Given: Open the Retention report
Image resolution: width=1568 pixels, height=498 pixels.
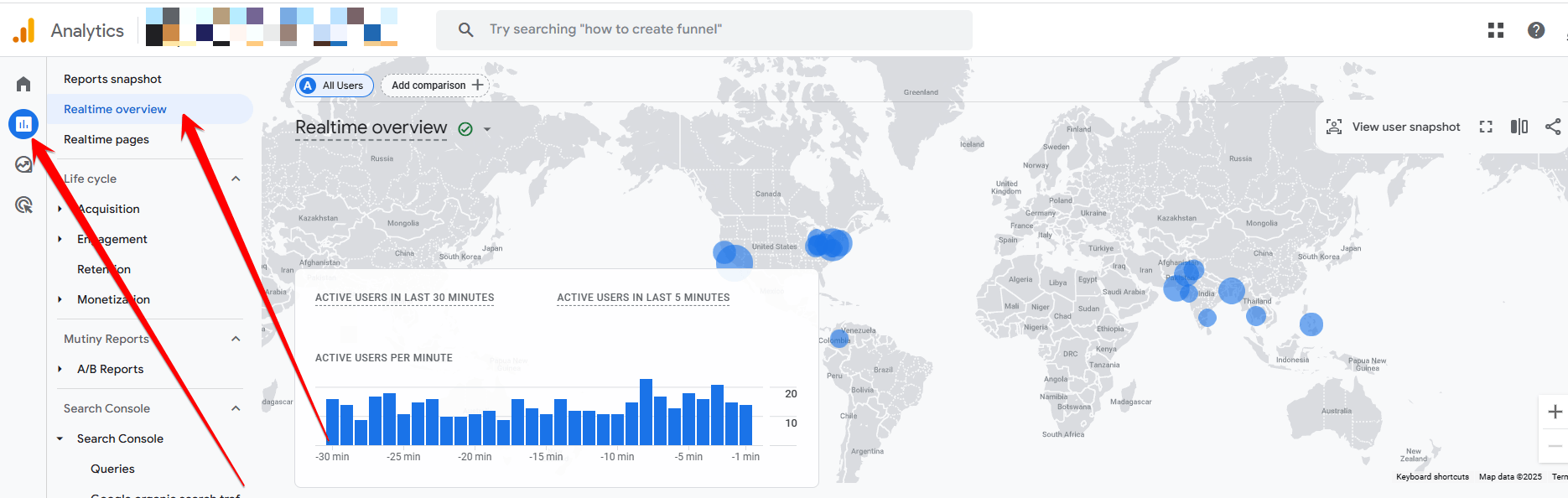Looking at the screenshot, I should 104,269.
